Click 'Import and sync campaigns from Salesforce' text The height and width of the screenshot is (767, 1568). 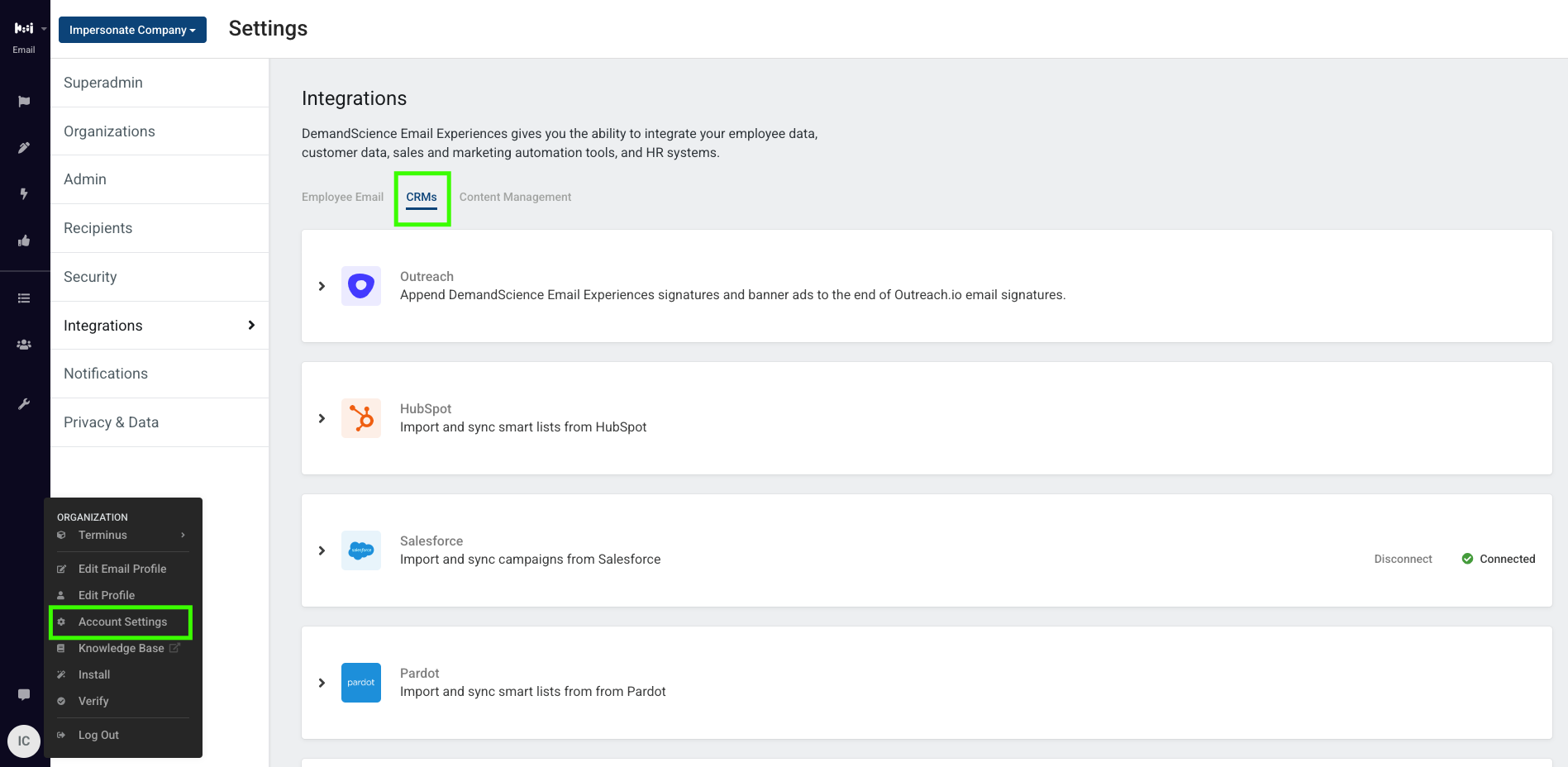(531, 560)
